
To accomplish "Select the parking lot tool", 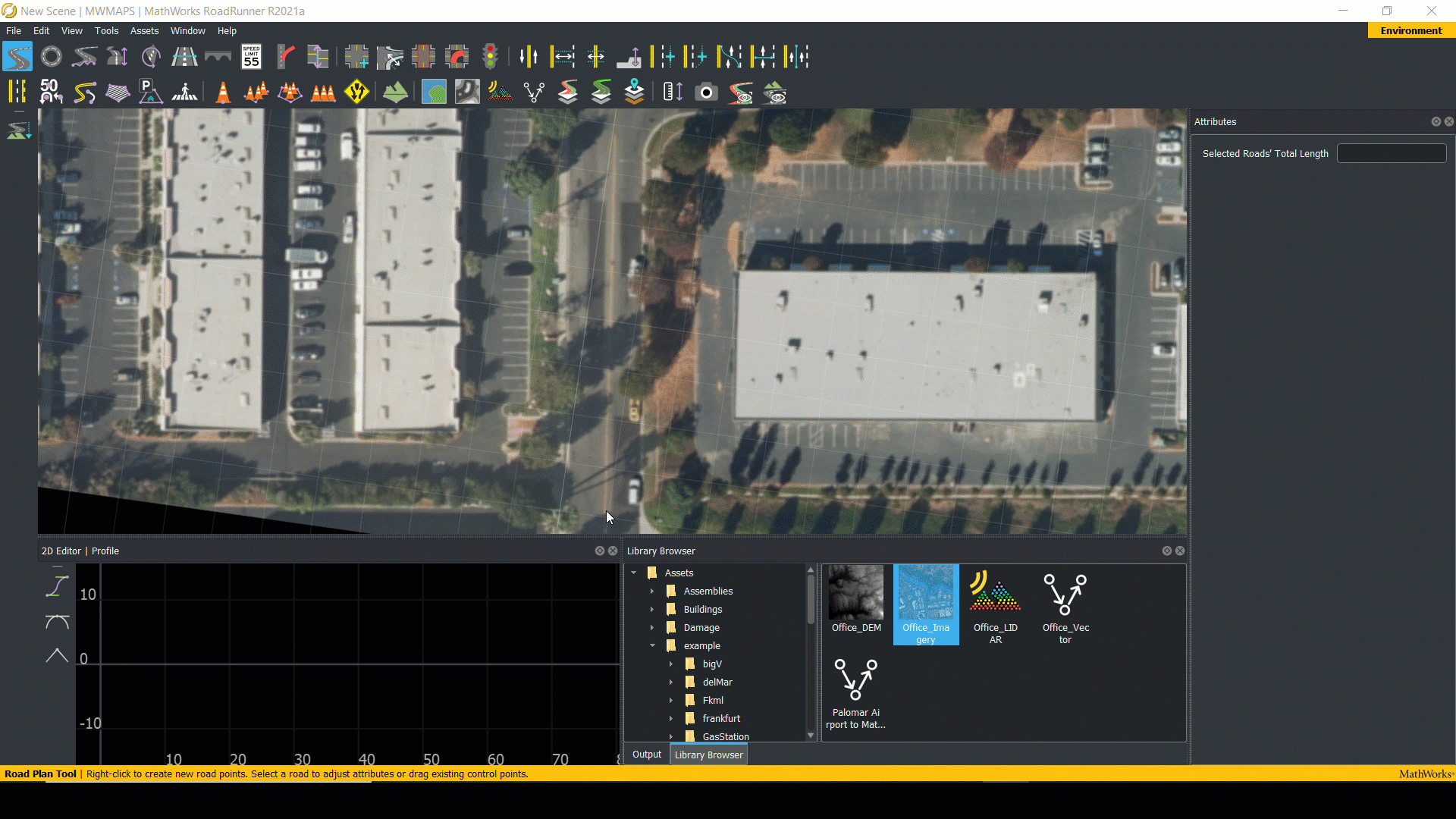I will pos(150,93).
